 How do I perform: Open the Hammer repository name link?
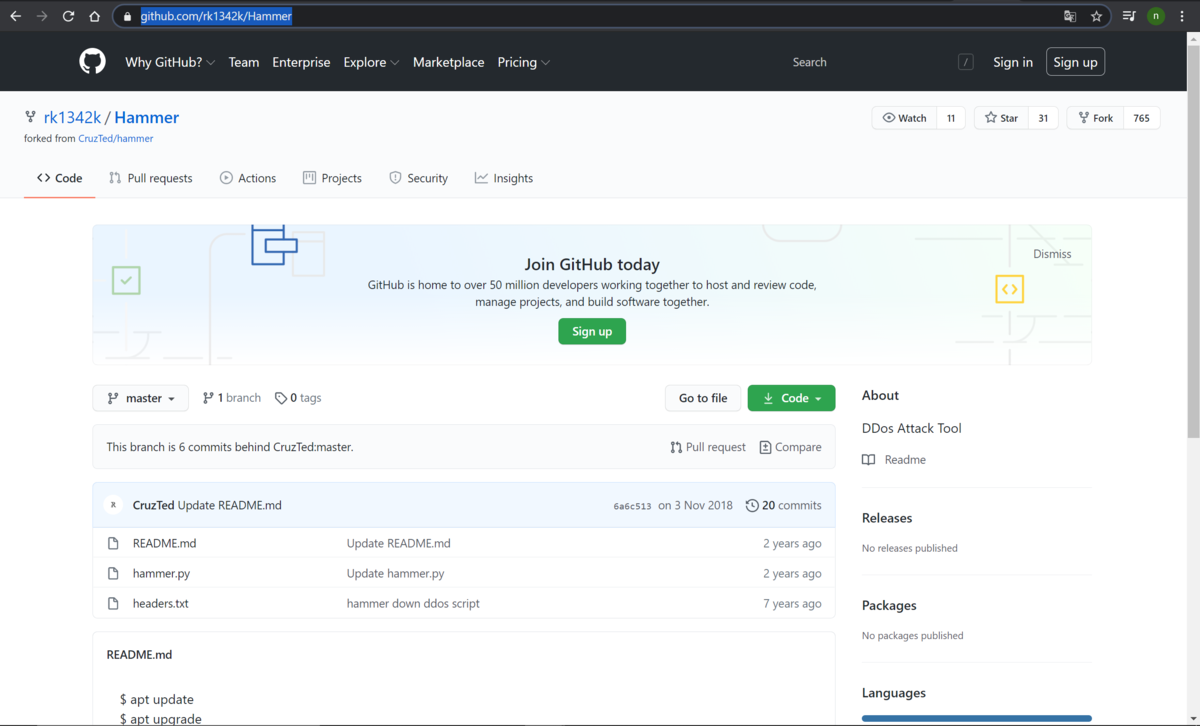(147, 117)
